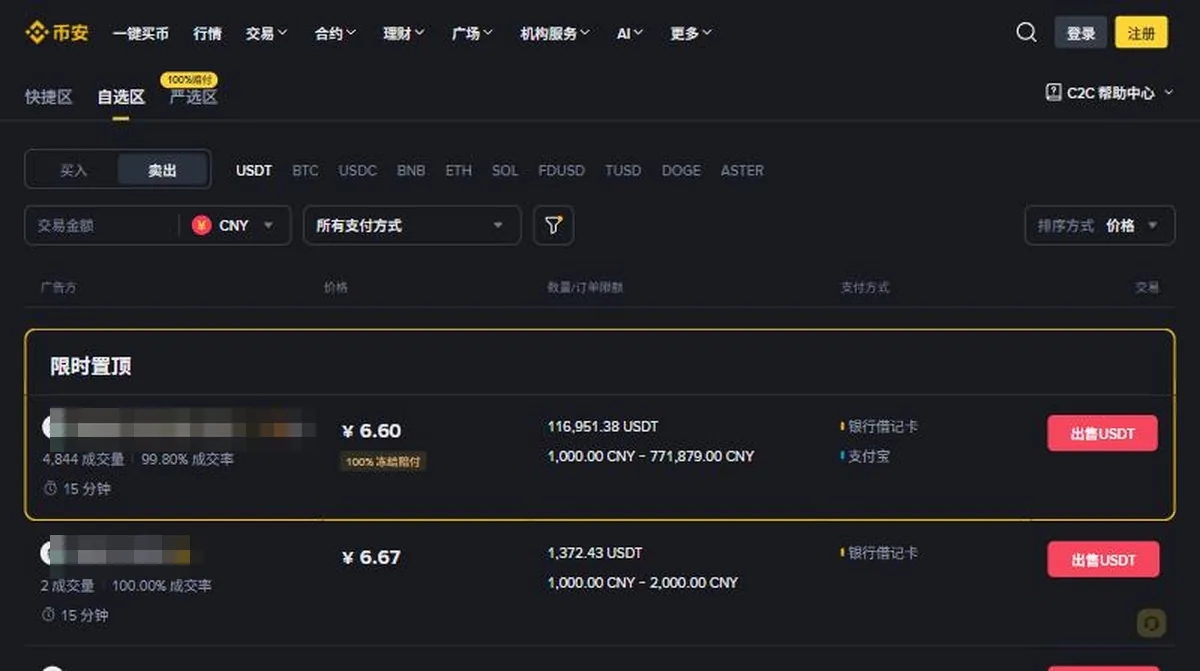Select the ASTER coin tab
The image size is (1200, 671).
[742, 170]
